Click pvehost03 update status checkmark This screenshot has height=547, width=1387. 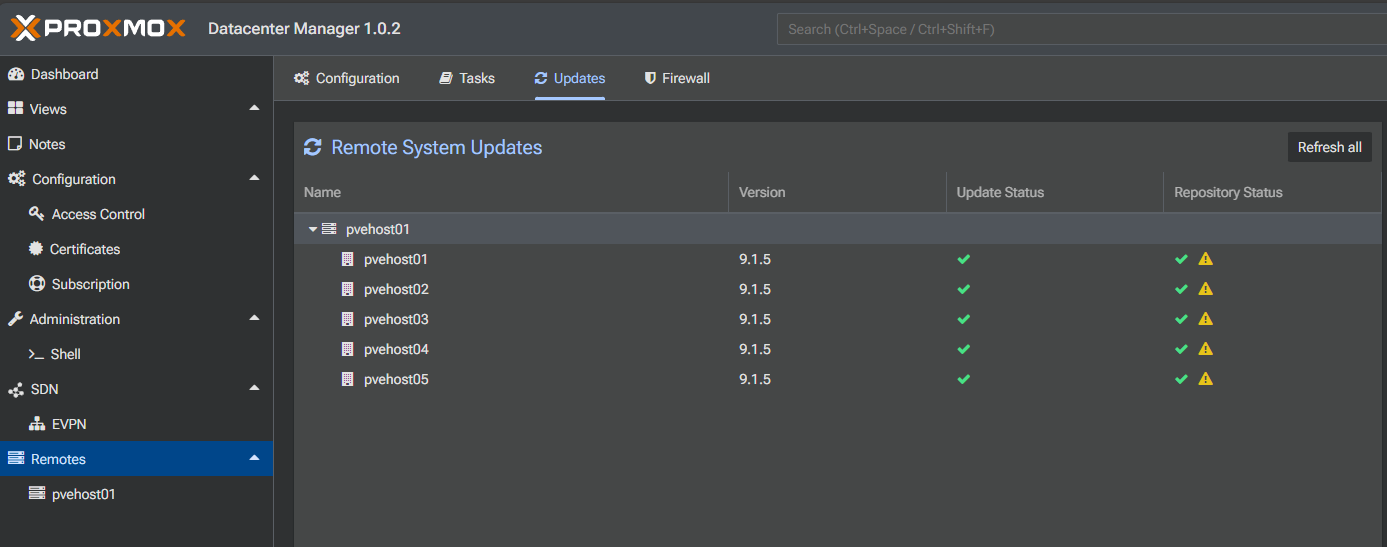click(964, 319)
